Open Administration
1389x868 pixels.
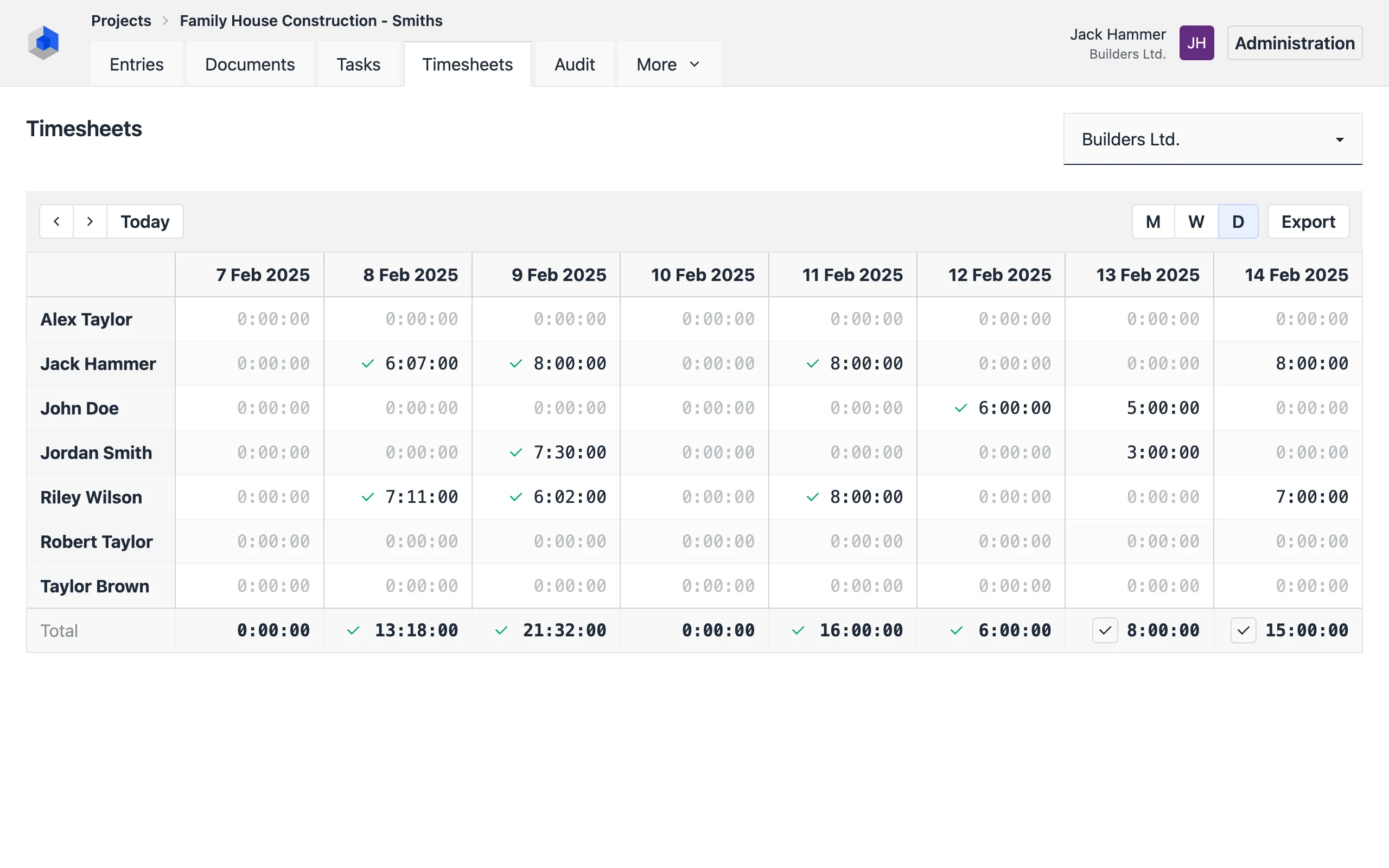pos(1295,43)
